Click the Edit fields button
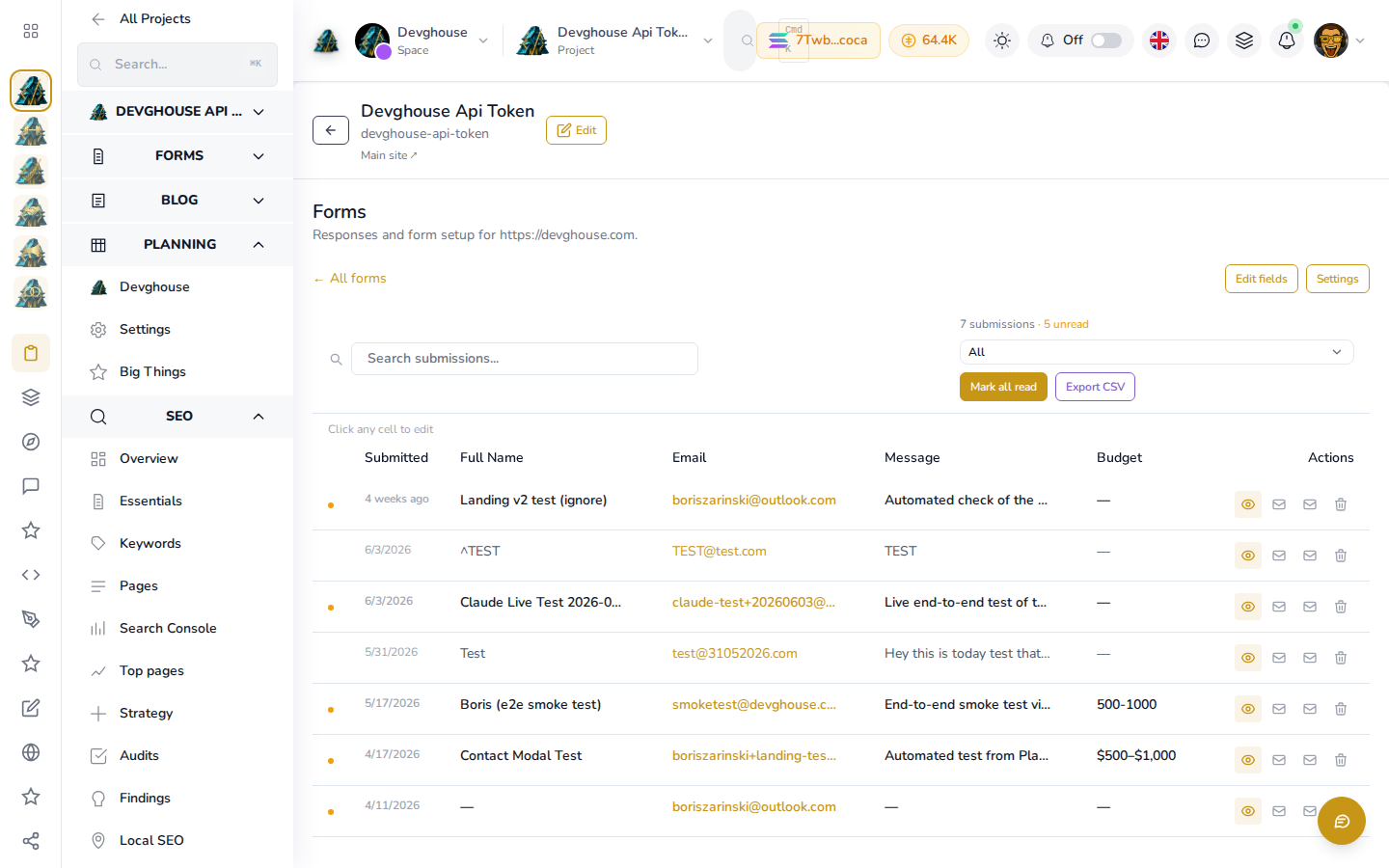The image size is (1389, 868). [x=1262, y=279]
